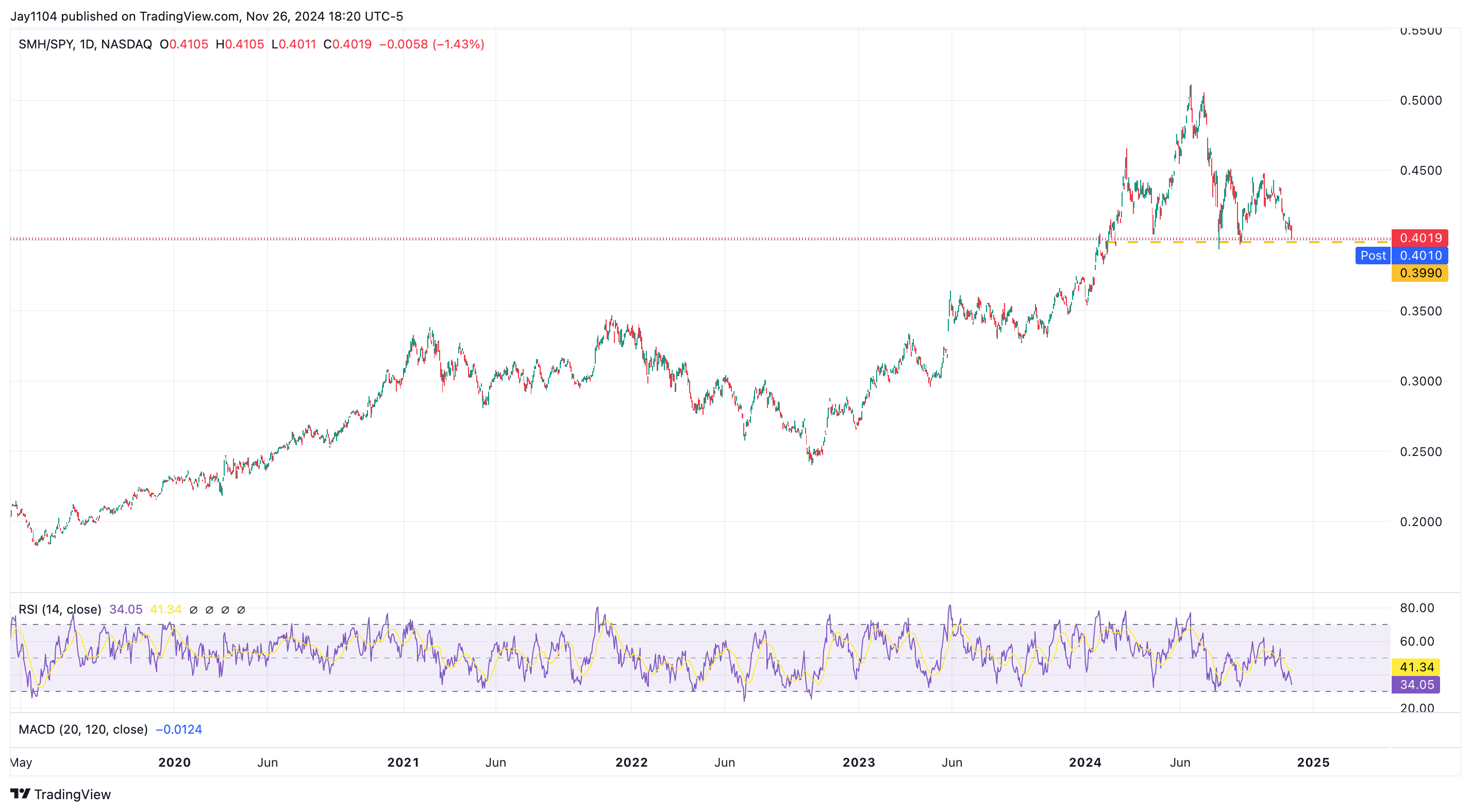Click the TradingView wordmark beside the logo
The height and width of the screenshot is (812, 1471).
point(73,794)
